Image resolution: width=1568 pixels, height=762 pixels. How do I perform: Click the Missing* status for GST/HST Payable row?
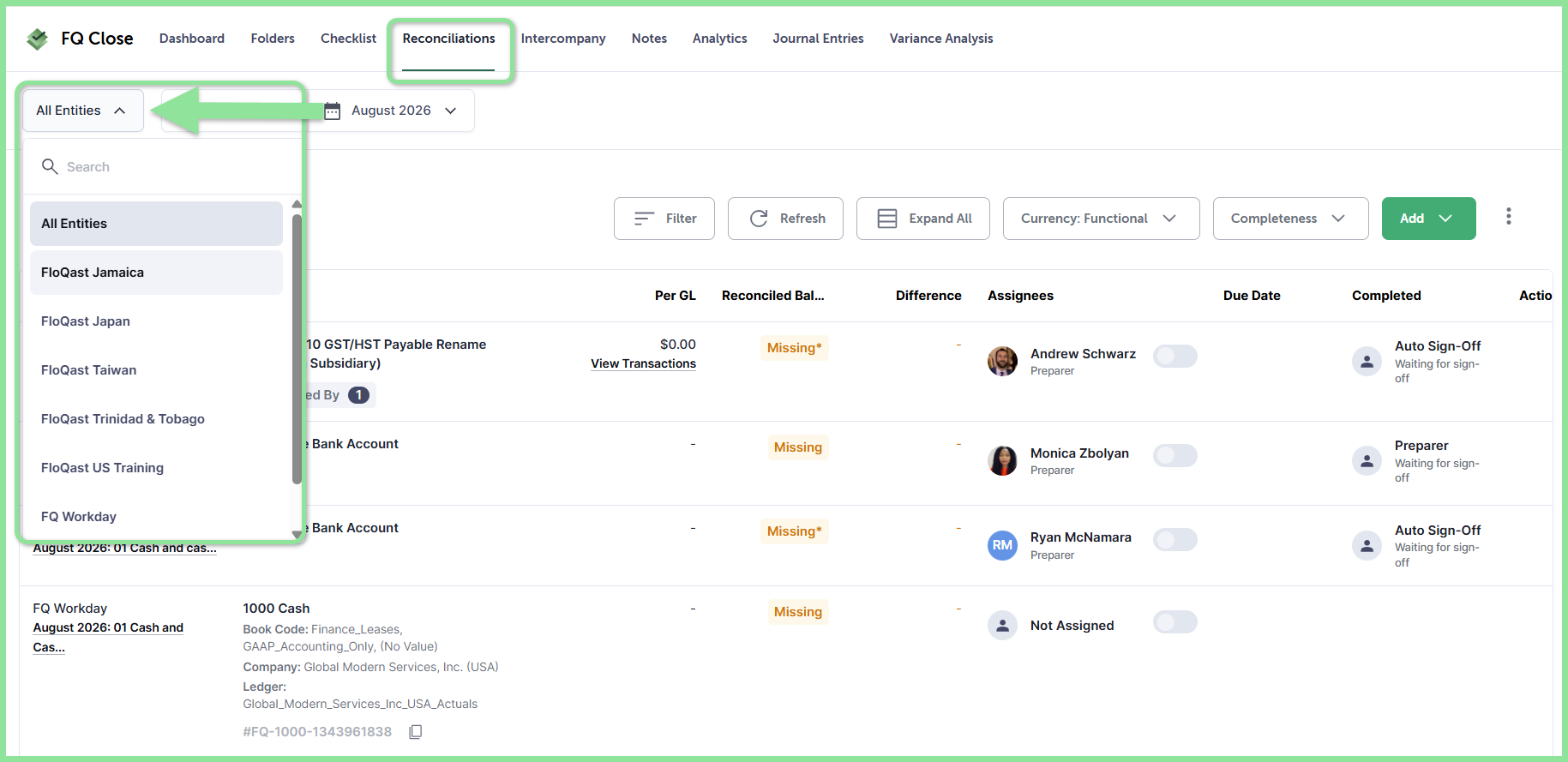(794, 348)
